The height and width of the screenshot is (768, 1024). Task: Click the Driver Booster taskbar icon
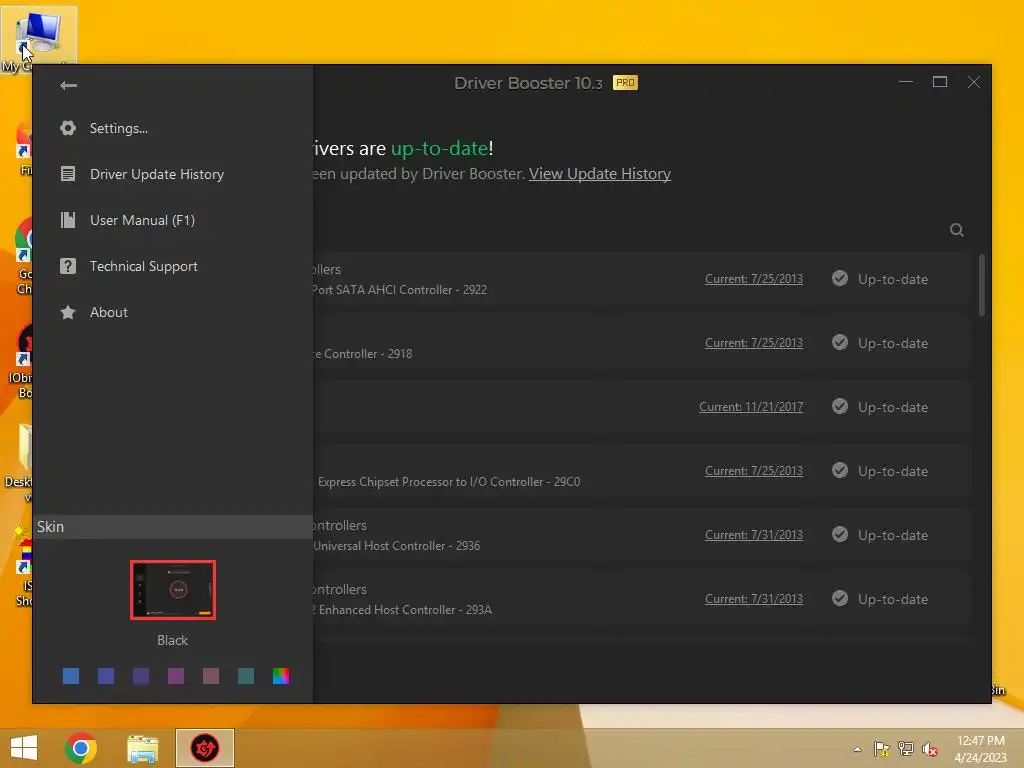(204, 748)
